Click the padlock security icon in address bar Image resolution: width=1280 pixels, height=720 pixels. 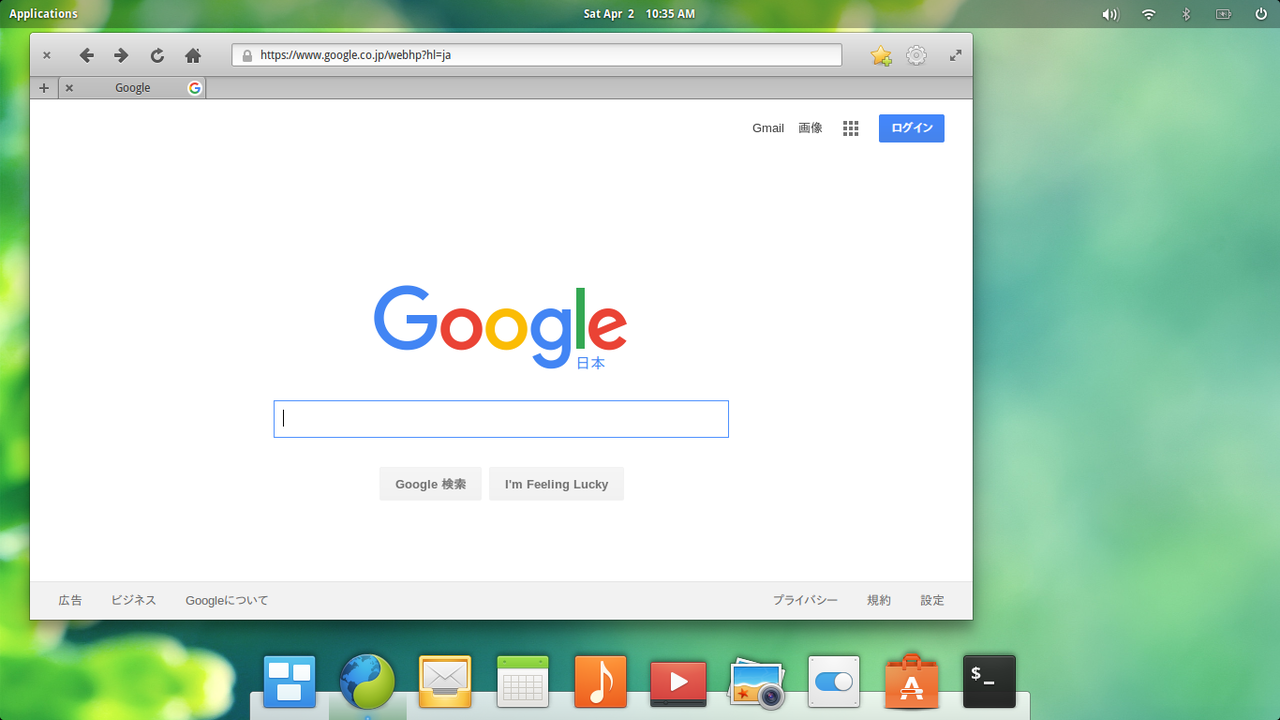tap(247, 56)
